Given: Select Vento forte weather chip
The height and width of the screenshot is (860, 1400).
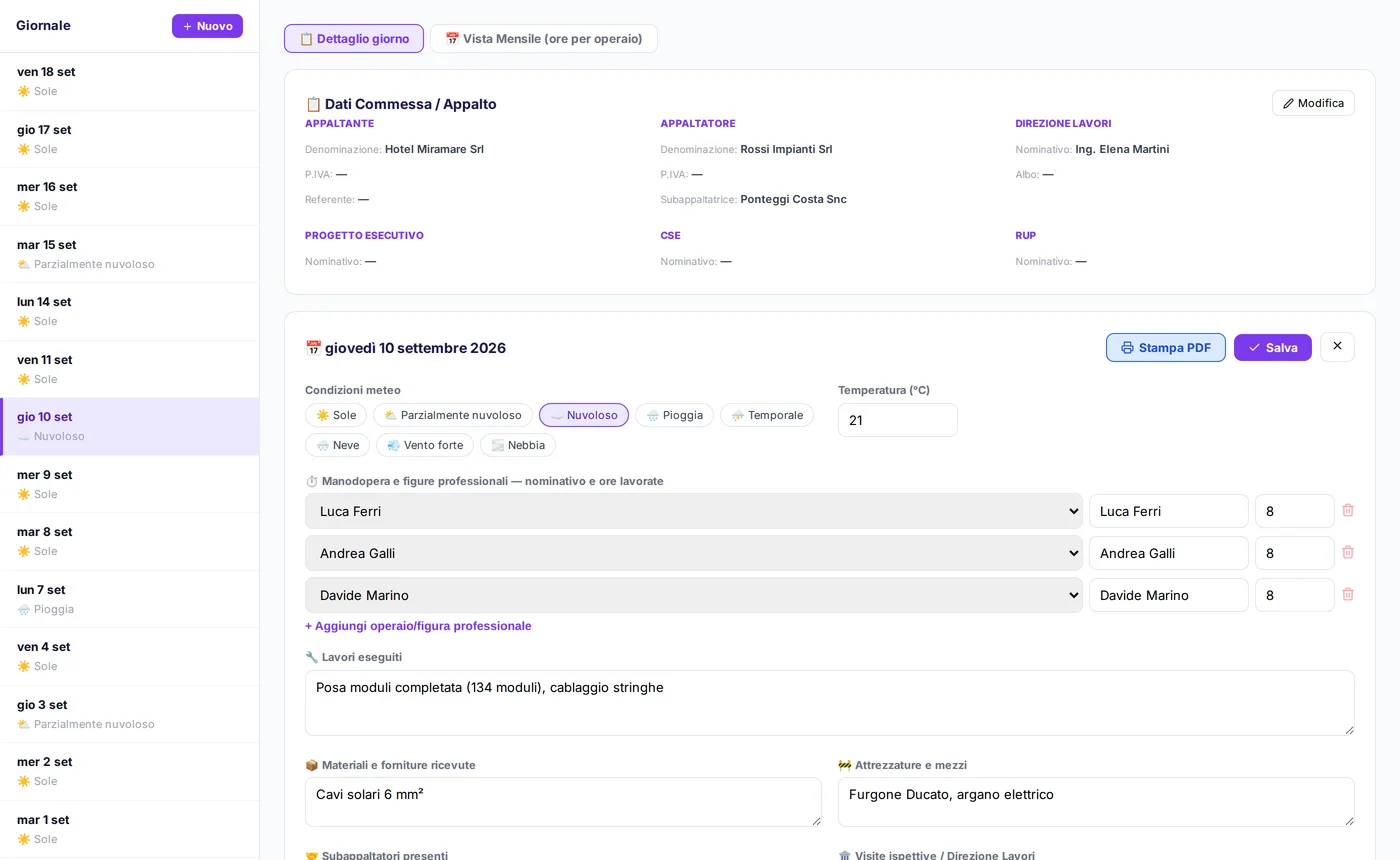Looking at the screenshot, I should tap(425, 445).
